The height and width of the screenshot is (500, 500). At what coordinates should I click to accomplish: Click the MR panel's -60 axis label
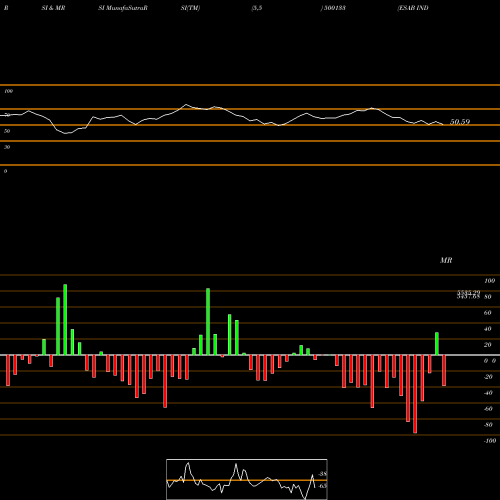pos(488,409)
